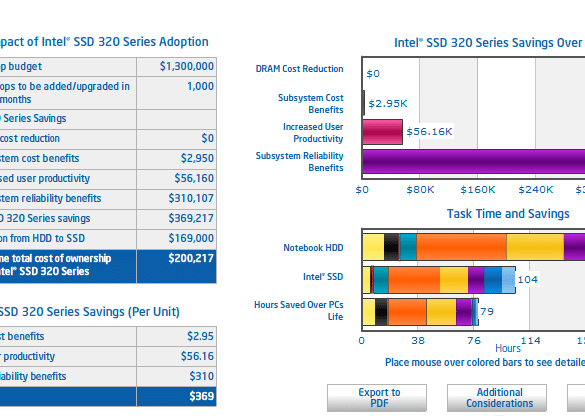
Task: Click the $56.16 per unit value
Action: (x=197, y=356)
